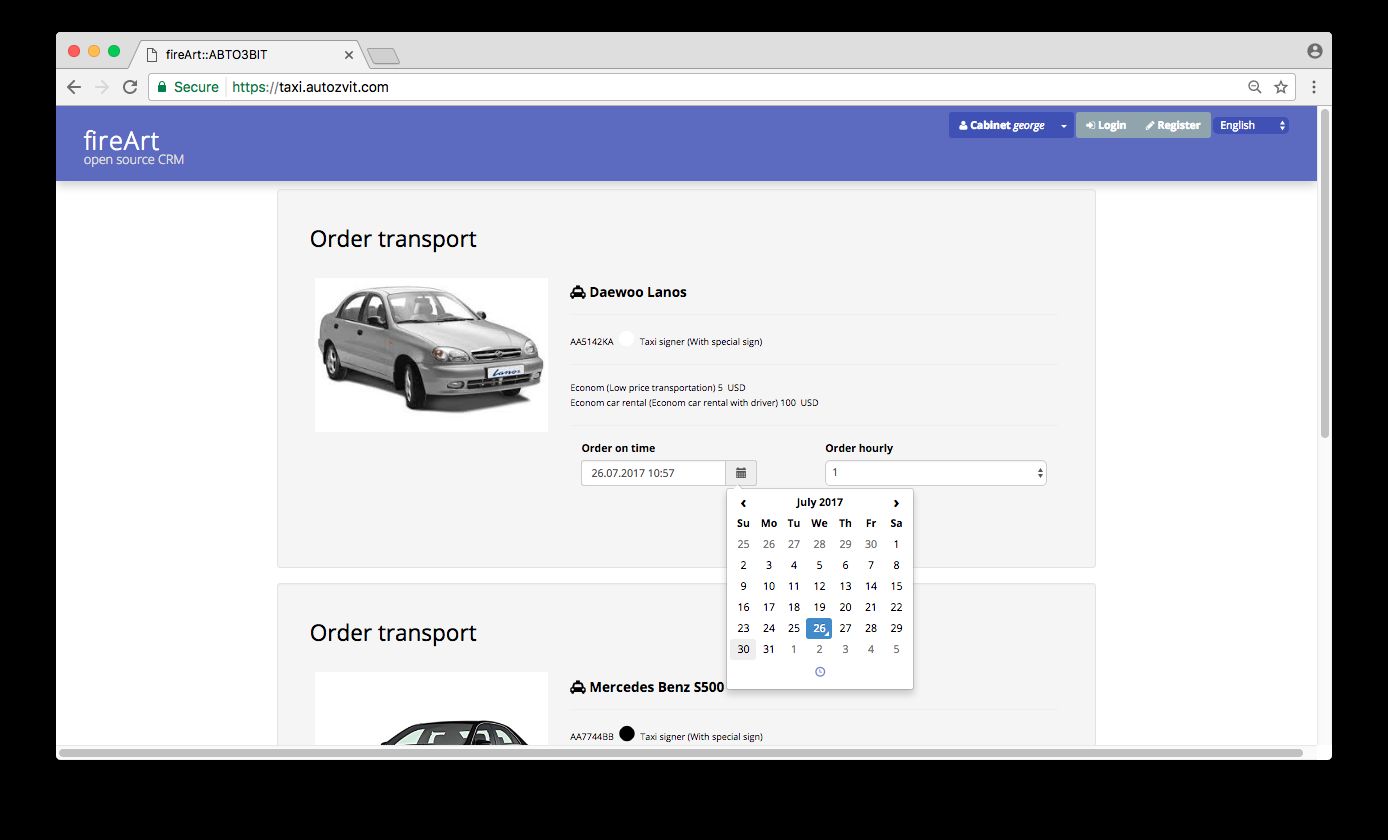Viewport: 1388px width, 840px height.
Task: Open a new browser tab
Action: tap(383, 56)
